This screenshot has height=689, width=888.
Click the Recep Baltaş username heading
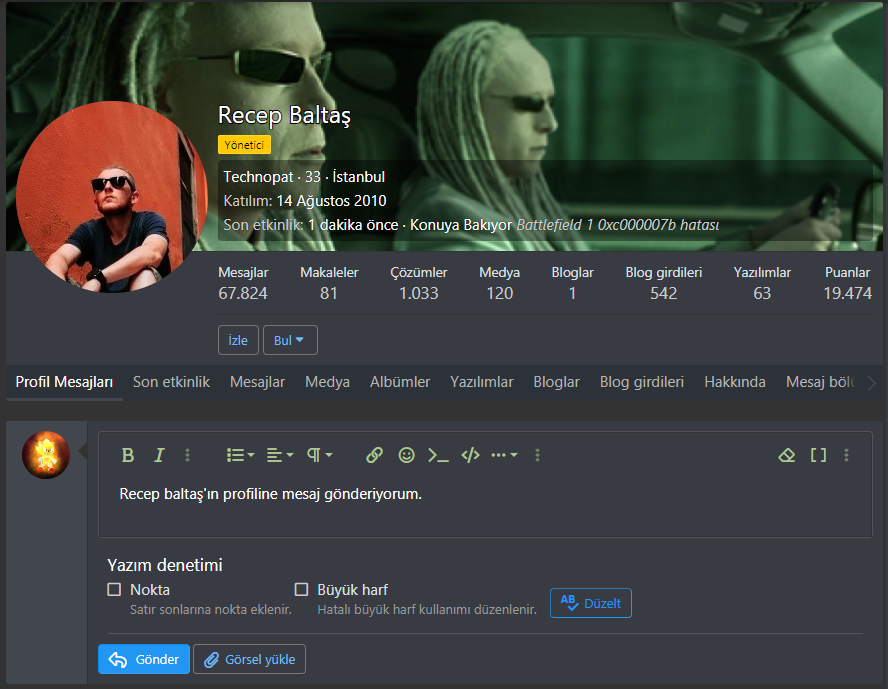click(284, 115)
